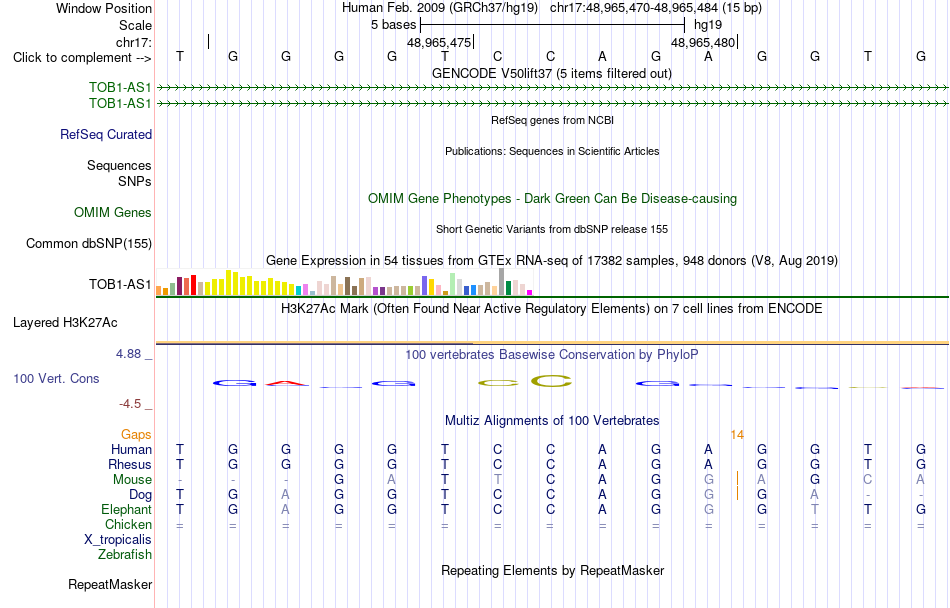The height and width of the screenshot is (608, 950).
Task: Click the first blue G conservation logo letter
Action: [234, 383]
